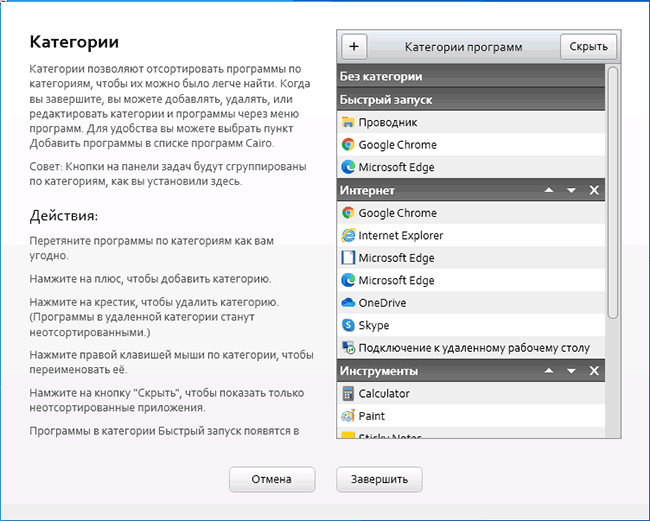
Task: Click the Проводник folder icon
Action: point(348,122)
